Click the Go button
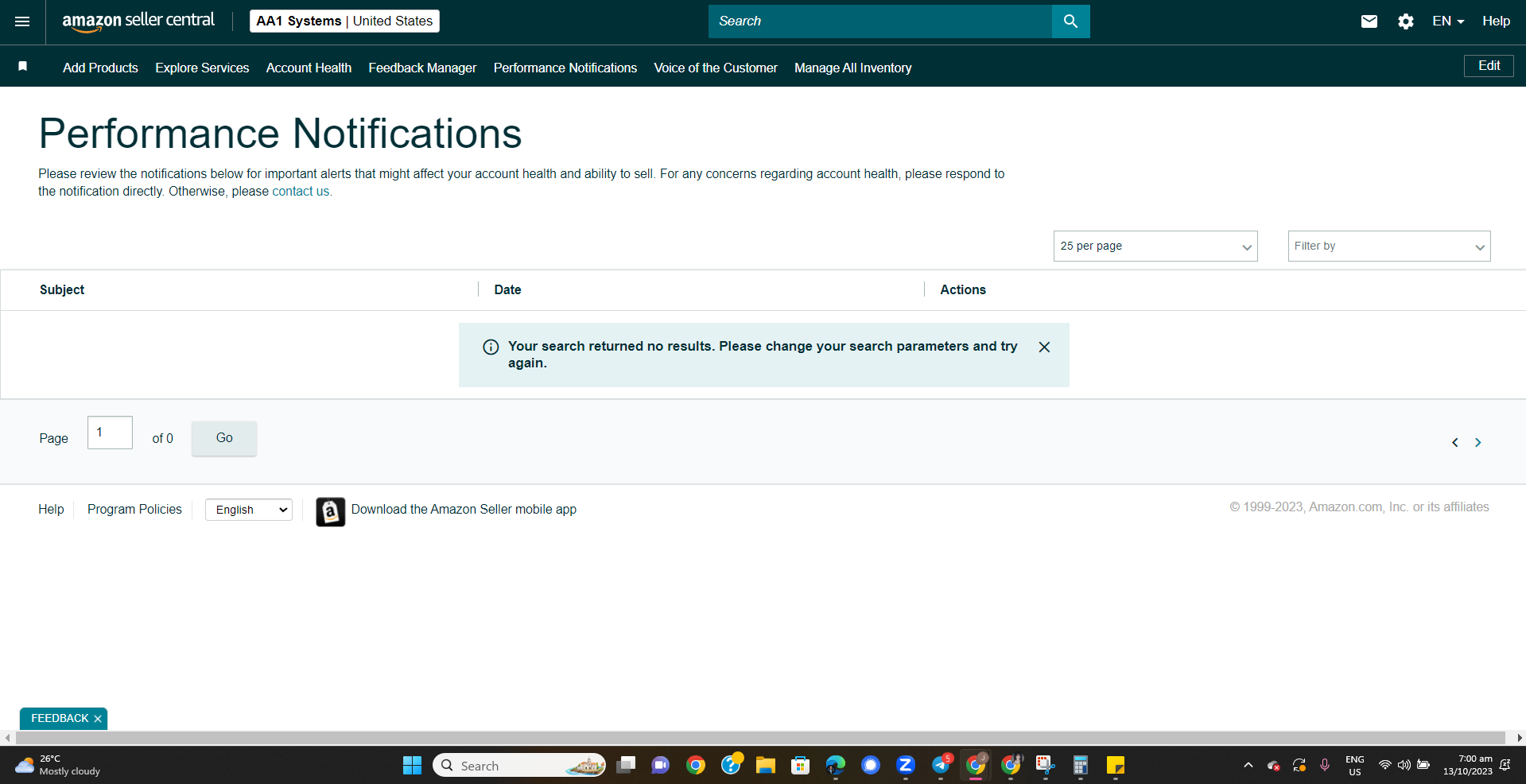1526x784 pixels. [x=224, y=438]
